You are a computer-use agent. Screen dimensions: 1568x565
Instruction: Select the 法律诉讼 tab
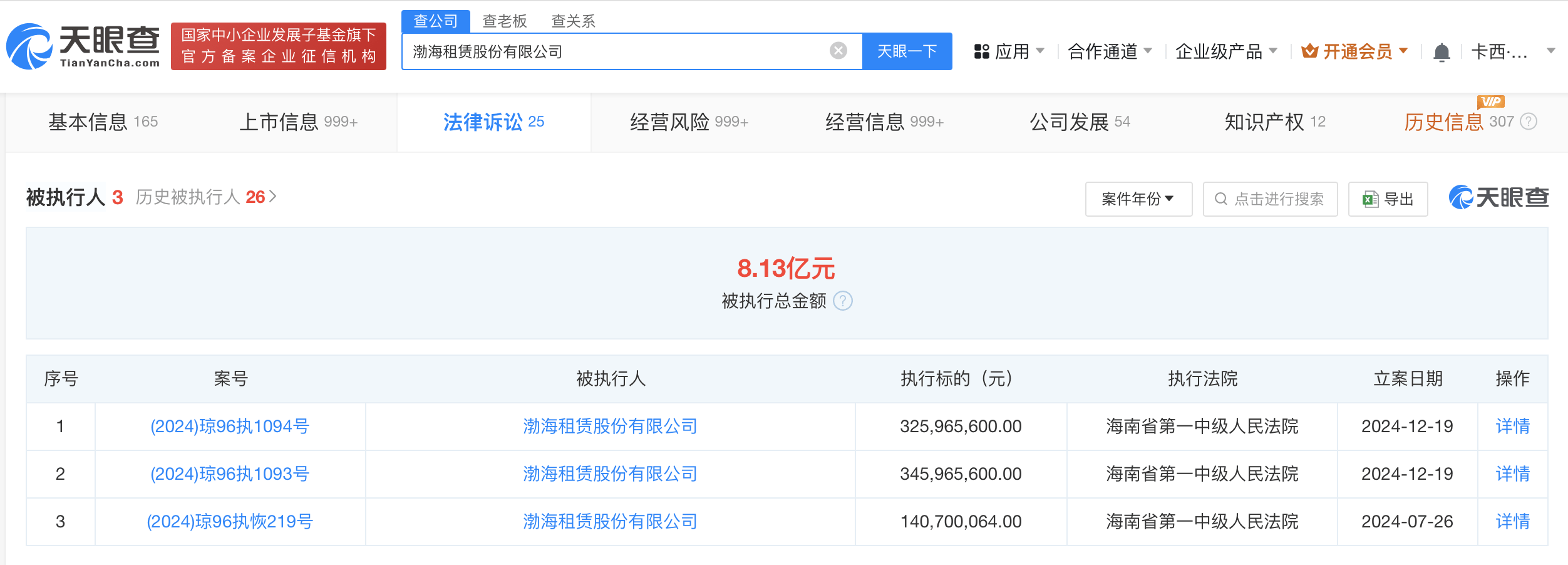(493, 122)
